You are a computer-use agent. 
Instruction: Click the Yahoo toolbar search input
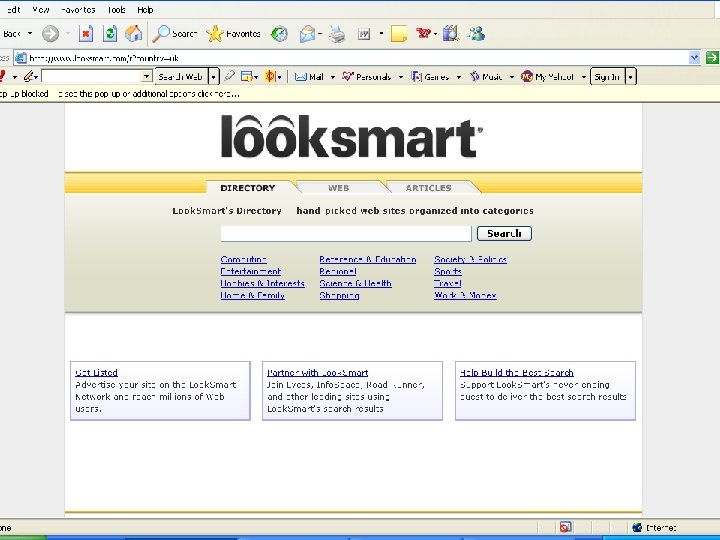92,76
